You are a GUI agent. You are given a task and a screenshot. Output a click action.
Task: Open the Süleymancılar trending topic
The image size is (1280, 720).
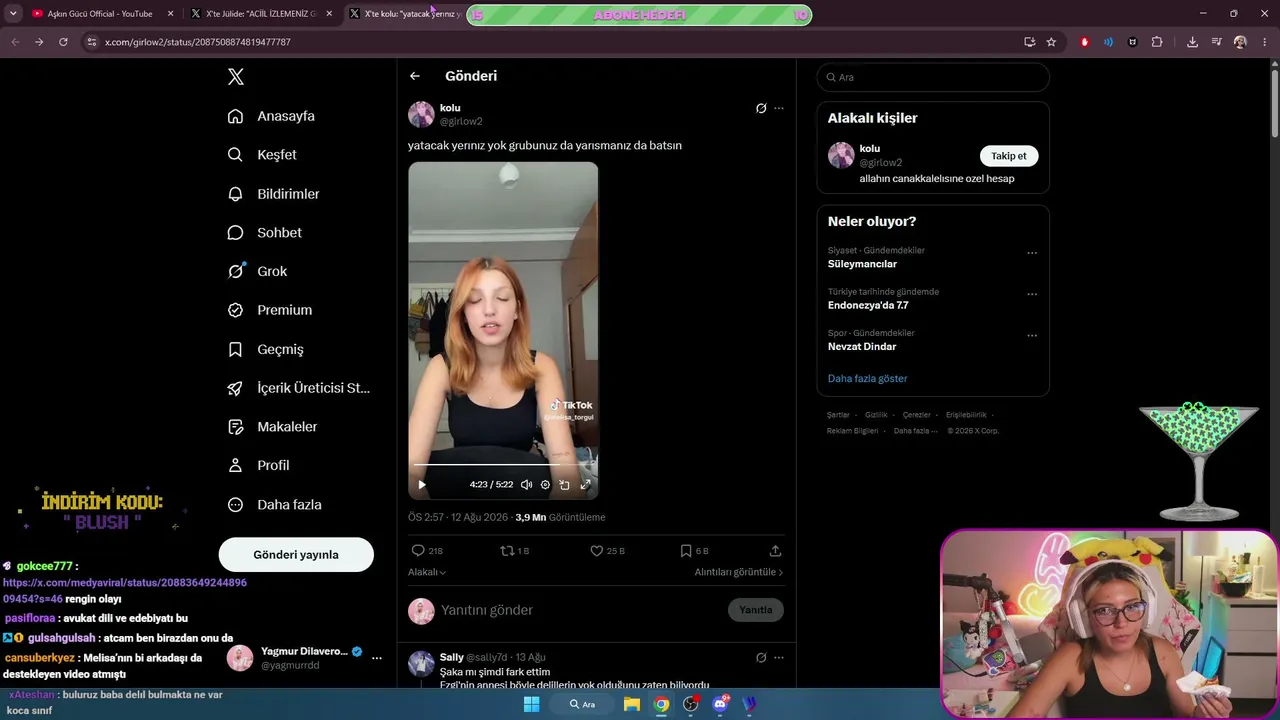[x=862, y=264]
